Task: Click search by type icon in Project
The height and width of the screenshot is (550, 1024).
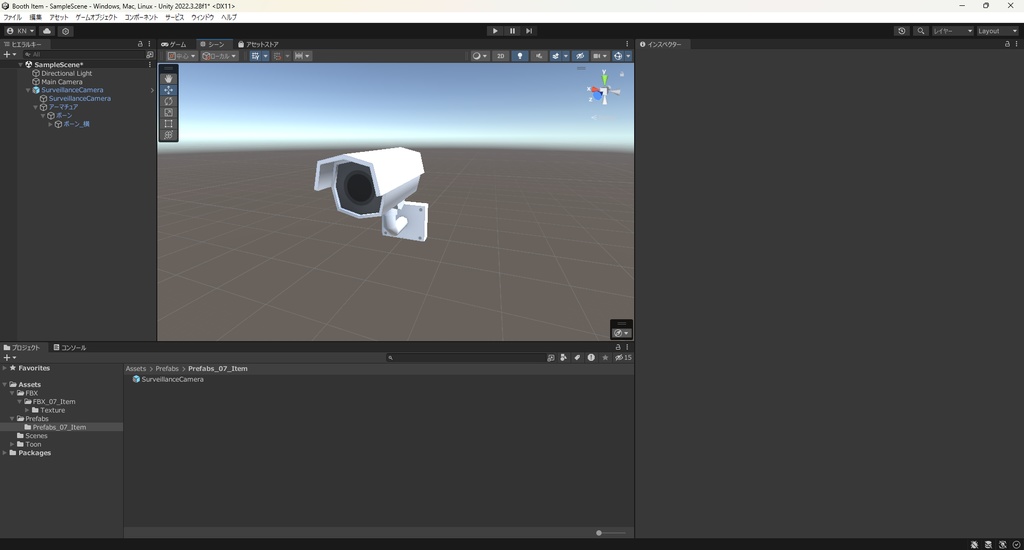Action: click(x=563, y=357)
